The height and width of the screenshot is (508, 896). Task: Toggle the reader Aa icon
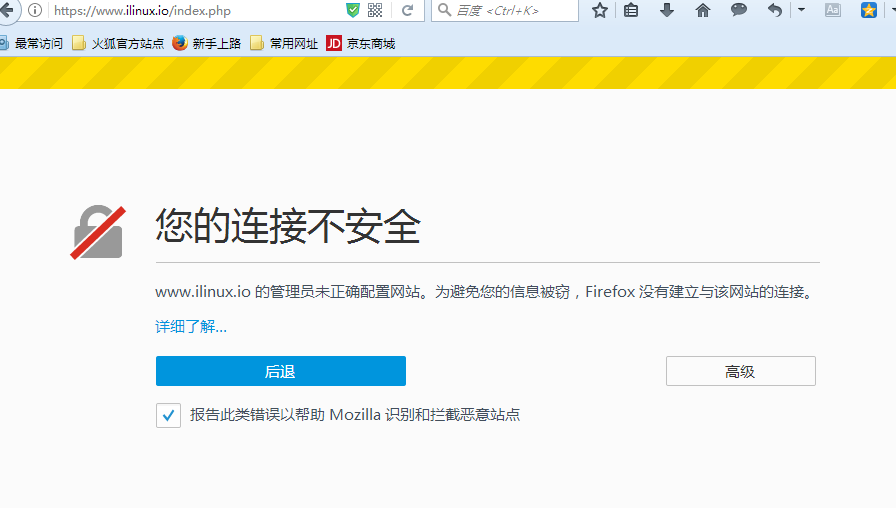click(833, 10)
